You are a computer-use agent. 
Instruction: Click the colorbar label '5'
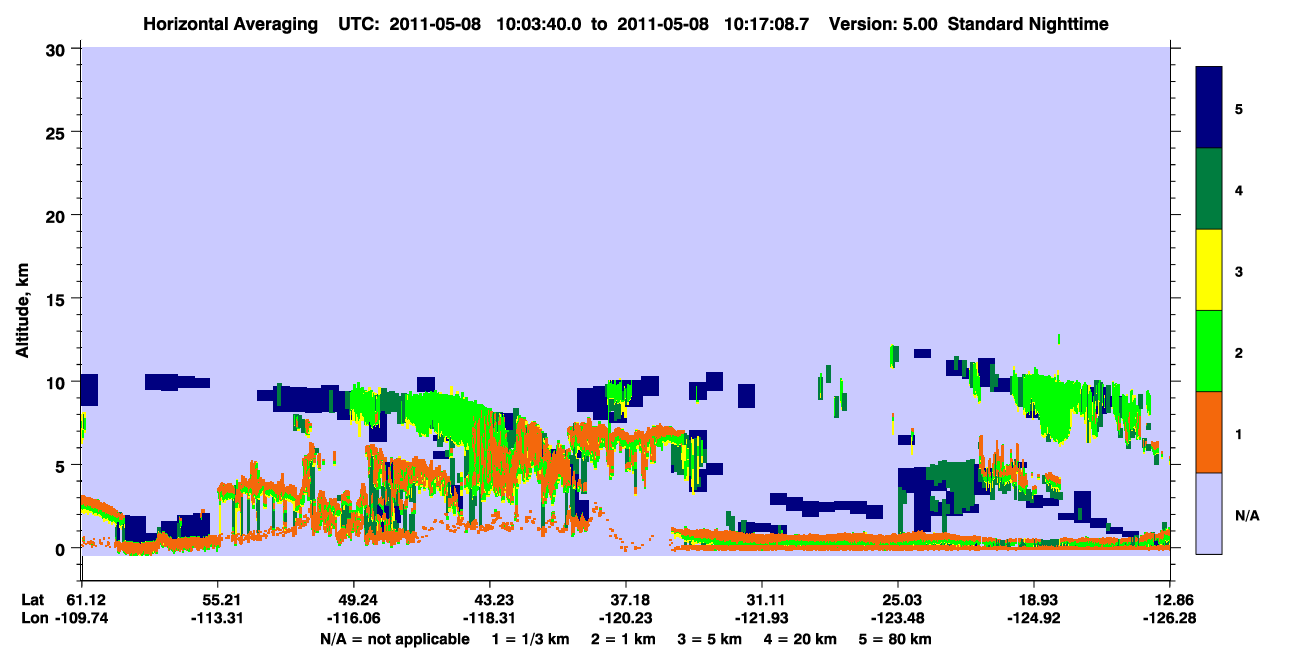coord(1238,108)
